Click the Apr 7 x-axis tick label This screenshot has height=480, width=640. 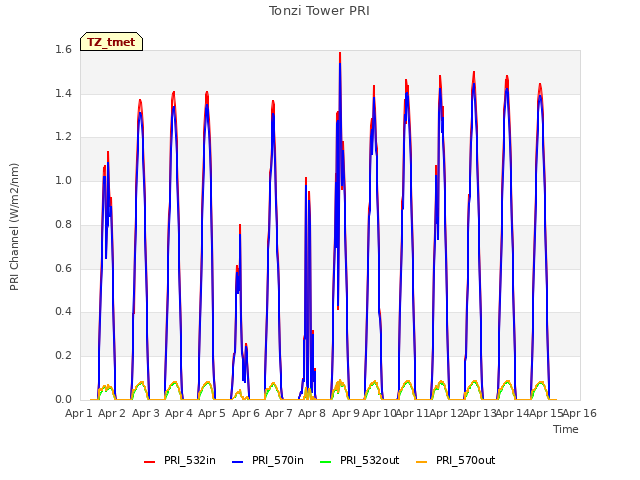pos(279,413)
